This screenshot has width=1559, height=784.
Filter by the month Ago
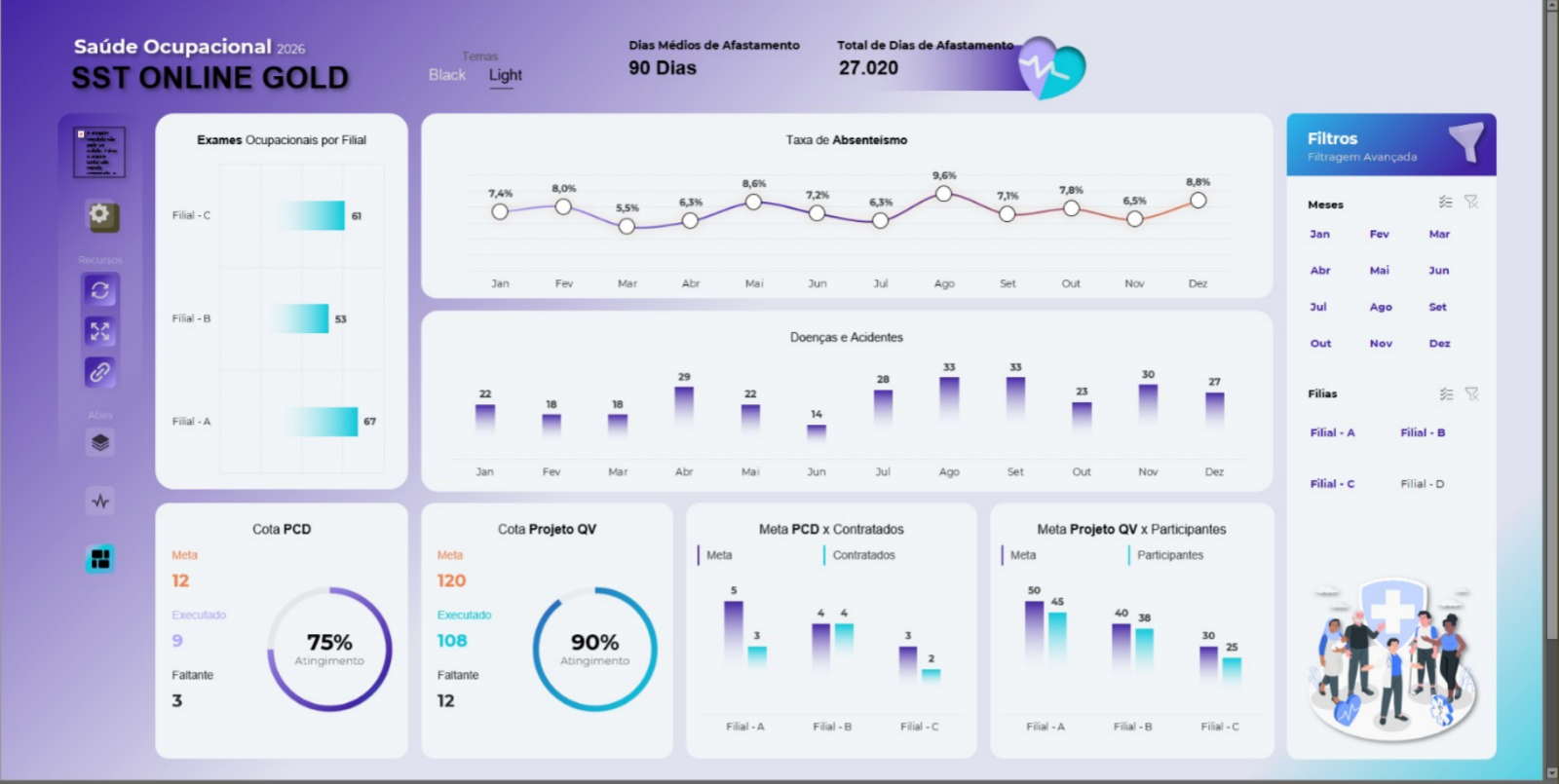pyautogui.click(x=1381, y=308)
